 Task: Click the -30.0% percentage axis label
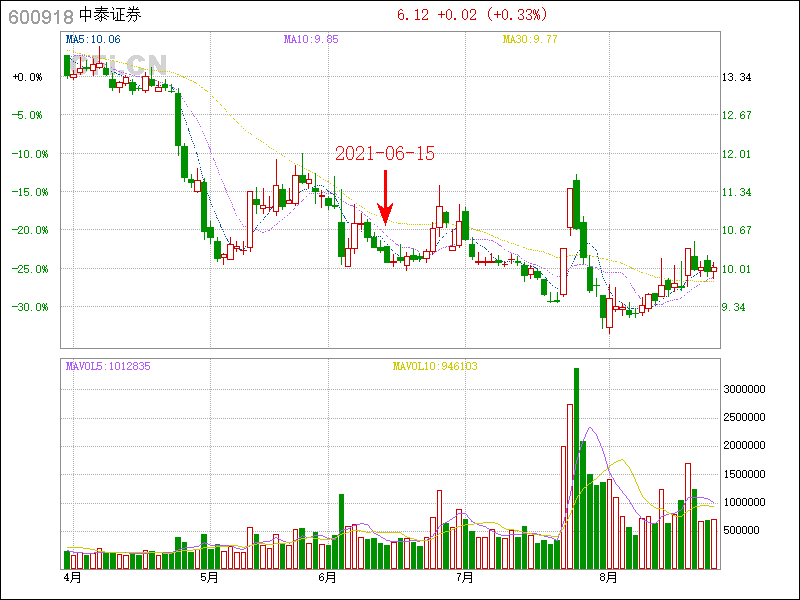28,307
